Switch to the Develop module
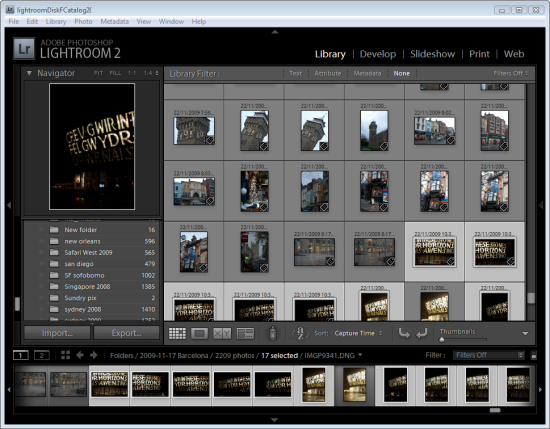Screen dimensions: 550x429 coord(378,54)
